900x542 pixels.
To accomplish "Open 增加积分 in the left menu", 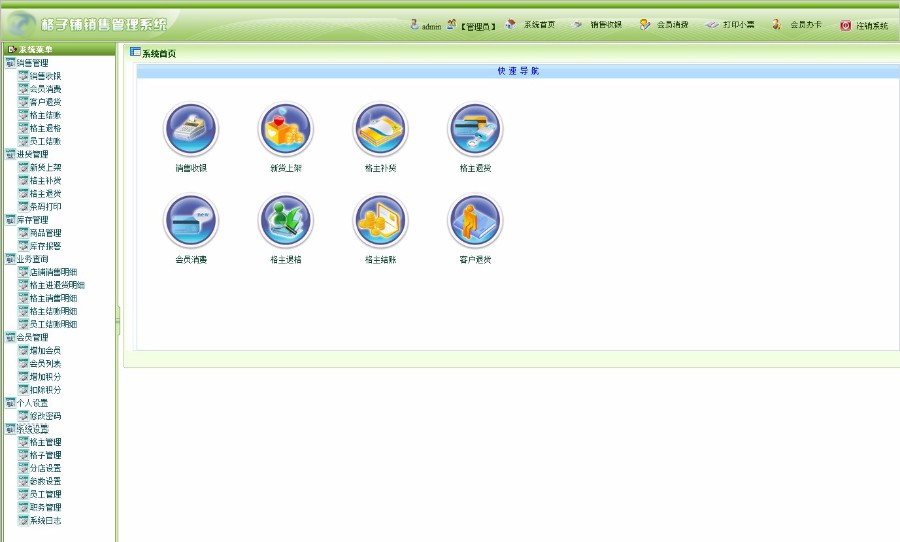I will point(45,377).
